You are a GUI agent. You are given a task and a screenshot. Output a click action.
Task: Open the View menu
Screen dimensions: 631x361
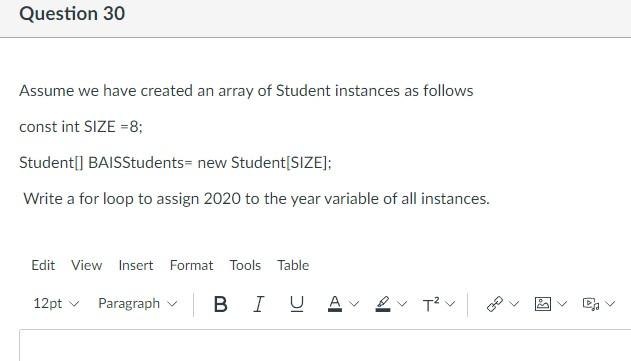87,266
